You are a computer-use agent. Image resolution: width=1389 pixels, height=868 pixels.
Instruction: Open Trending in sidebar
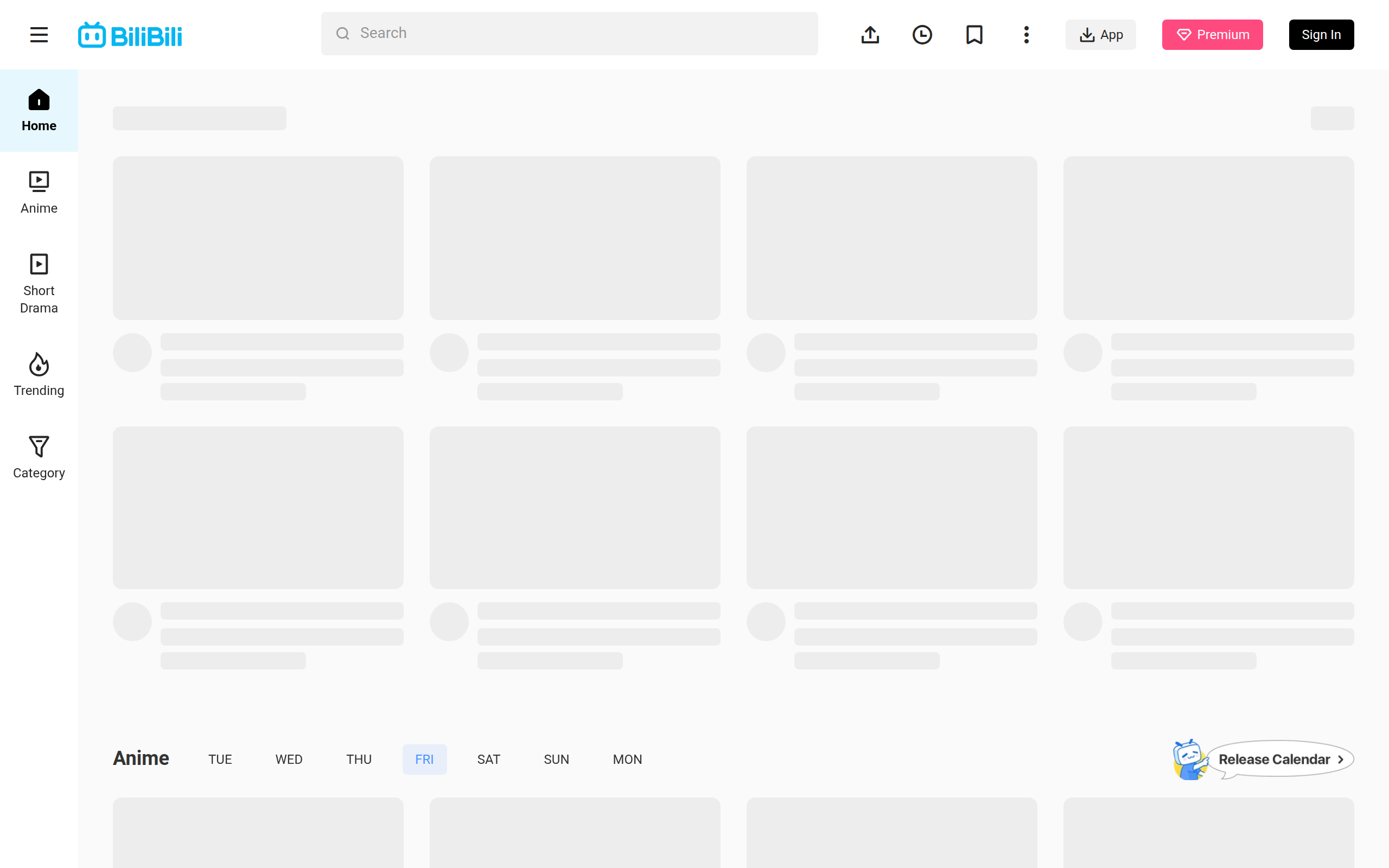[39, 375]
